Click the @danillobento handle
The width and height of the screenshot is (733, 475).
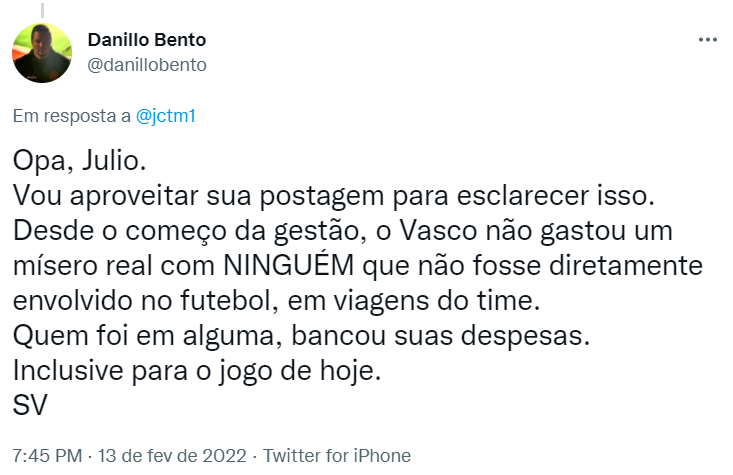pyautogui.click(x=148, y=65)
